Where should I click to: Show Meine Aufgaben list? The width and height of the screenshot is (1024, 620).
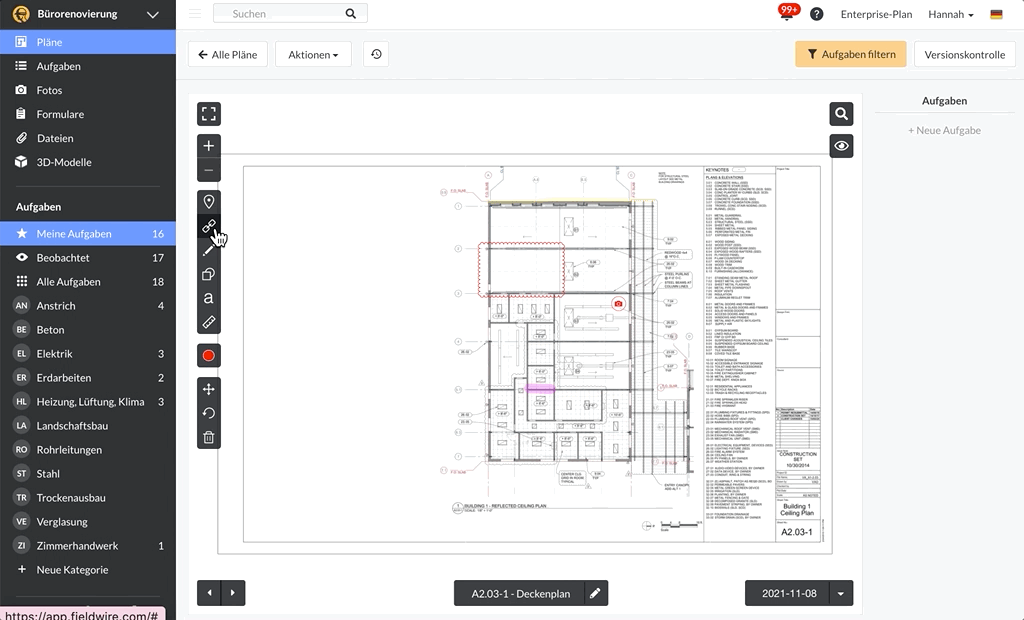(88, 233)
